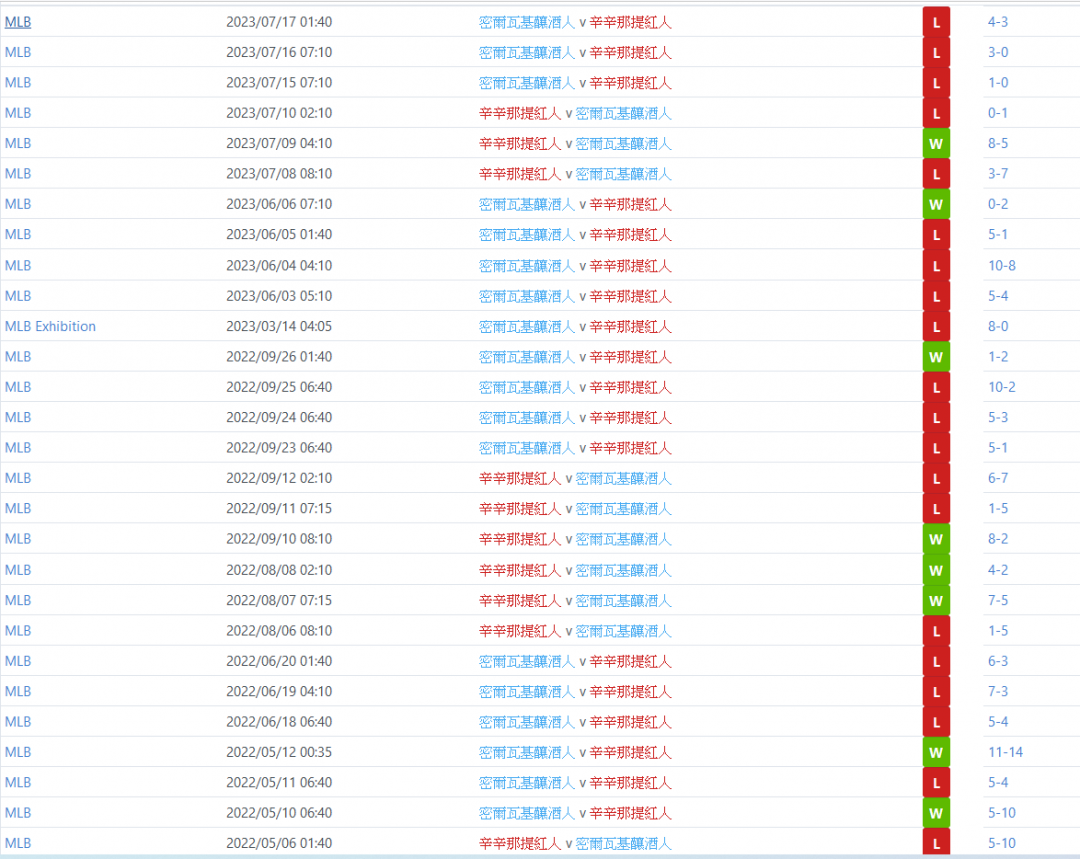
Task: Select the date text 2023/03/14 04:05
Action: [x=279, y=327]
